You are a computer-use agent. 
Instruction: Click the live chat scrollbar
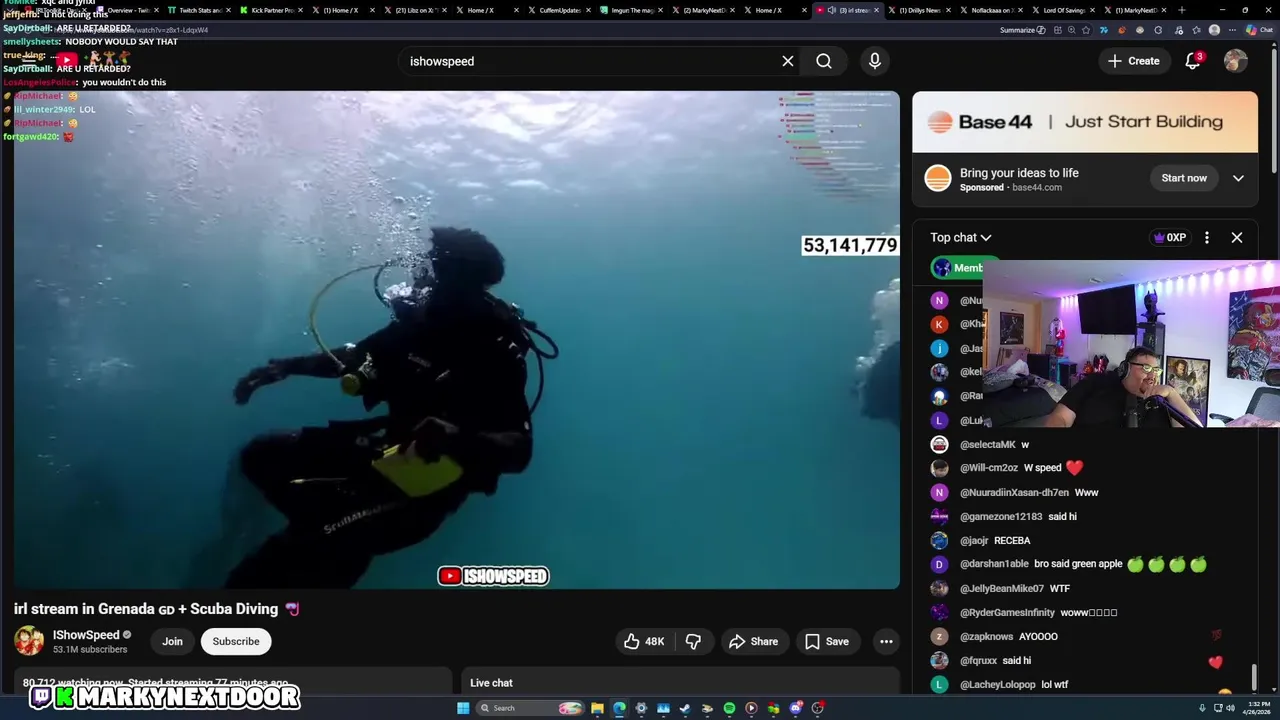pyautogui.click(x=1255, y=677)
